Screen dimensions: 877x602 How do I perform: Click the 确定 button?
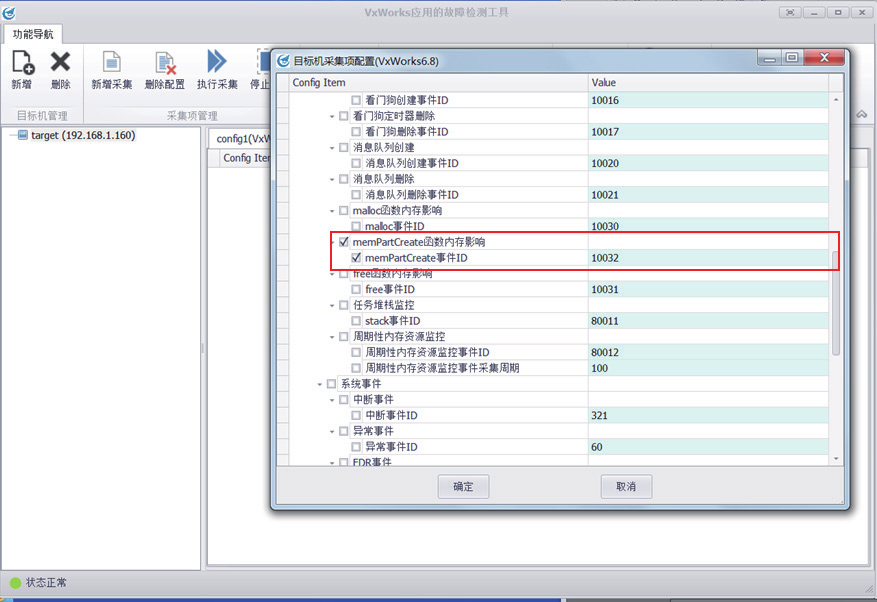pyautogui.click(x=463, y=487)
